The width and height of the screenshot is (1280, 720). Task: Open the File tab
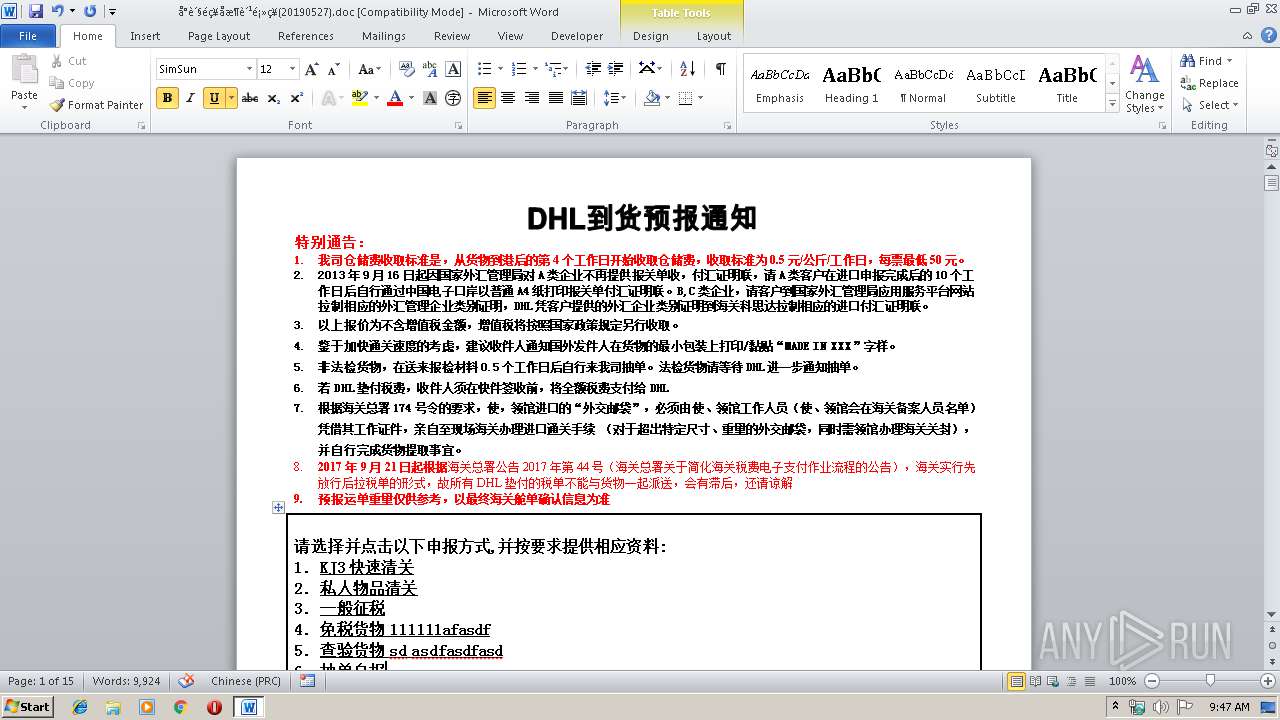tap(28, 36)
